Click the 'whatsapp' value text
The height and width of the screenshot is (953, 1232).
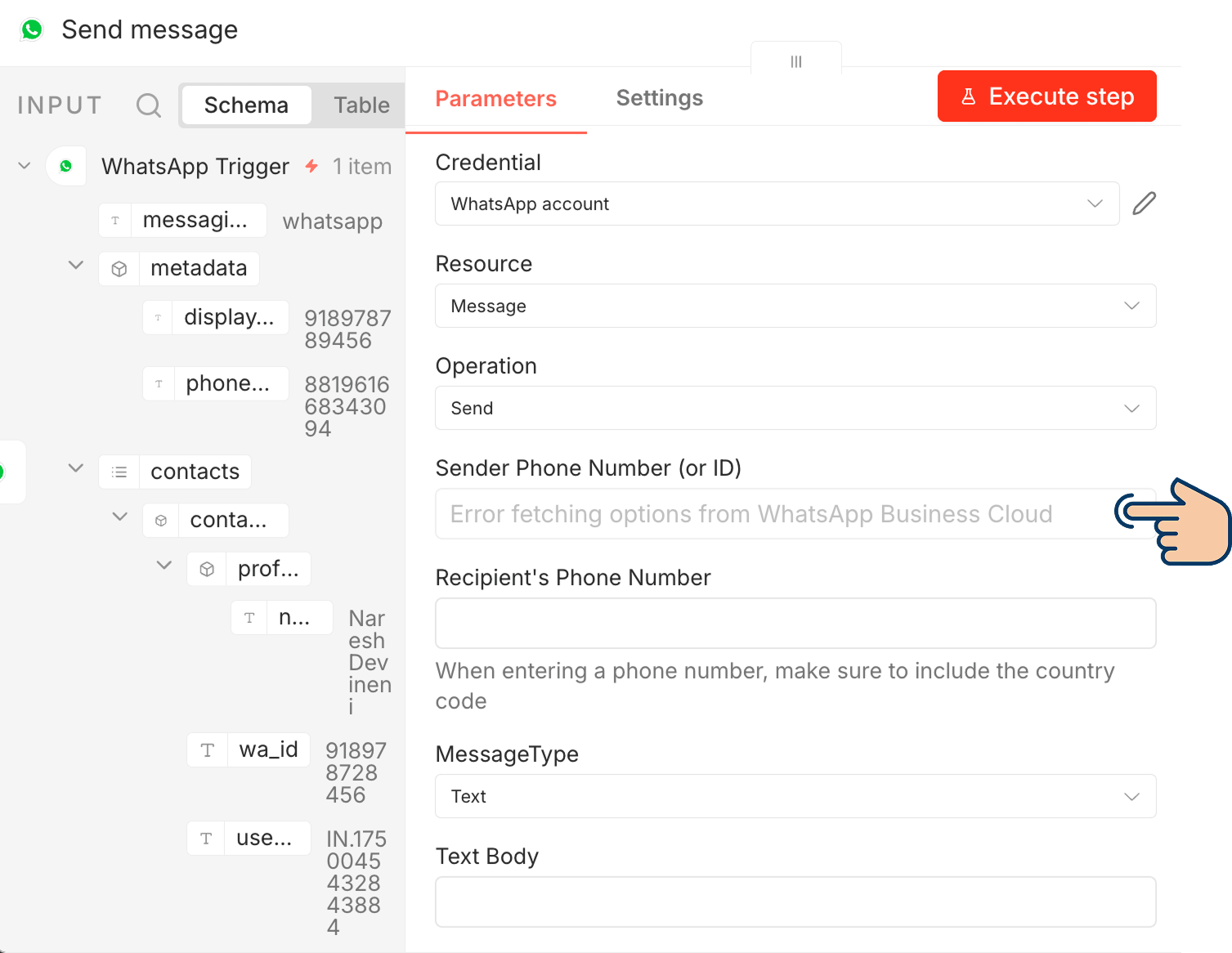[x=333, y=221]
